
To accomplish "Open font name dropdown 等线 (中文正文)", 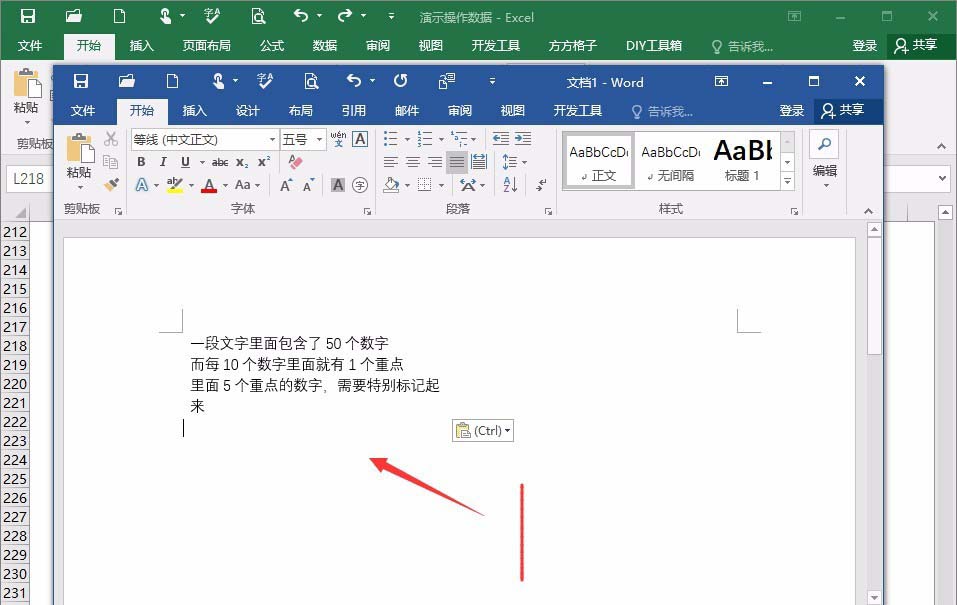I will 272,140.
